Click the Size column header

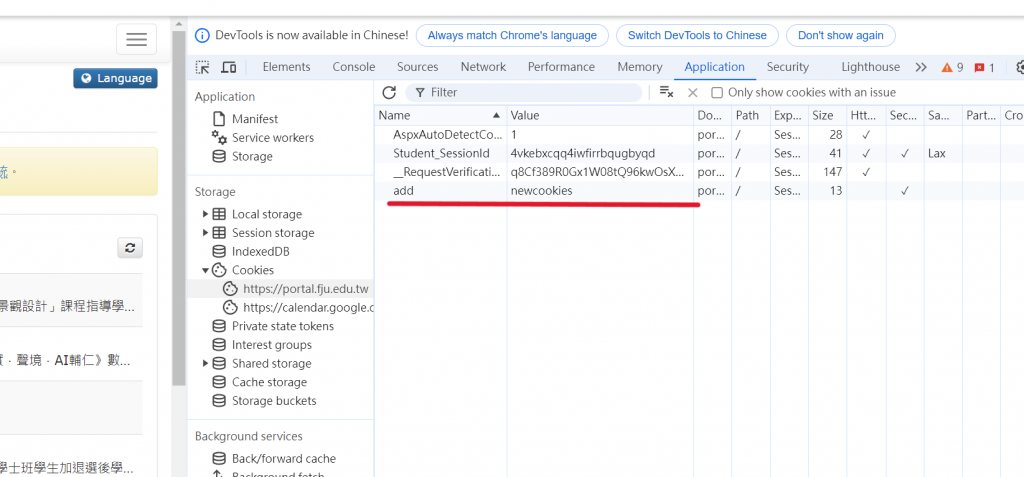[x=827, y=116]
